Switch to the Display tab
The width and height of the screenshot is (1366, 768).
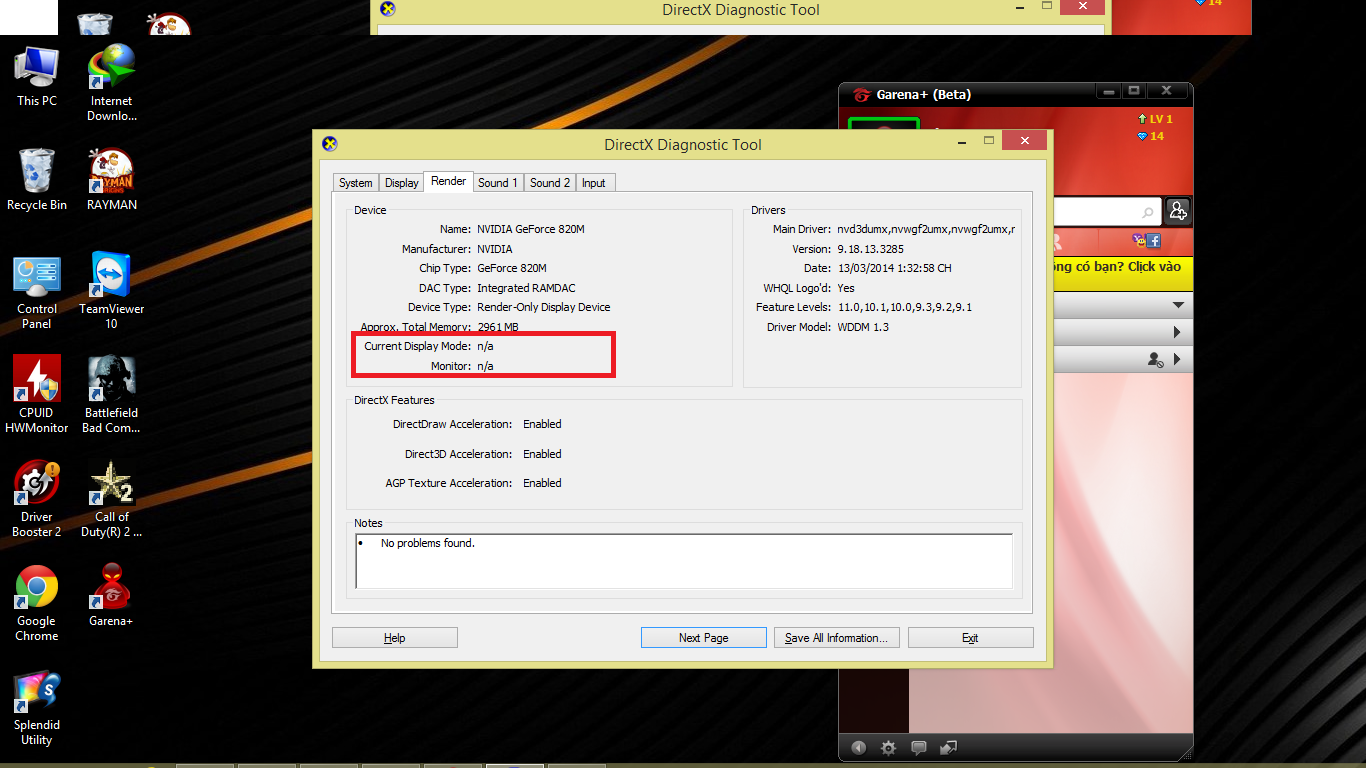(x=401, y=183)
